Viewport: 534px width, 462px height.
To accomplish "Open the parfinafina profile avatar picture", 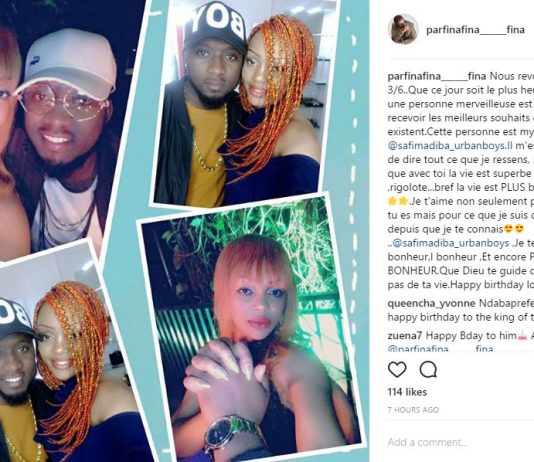I will tap(403, 29).
